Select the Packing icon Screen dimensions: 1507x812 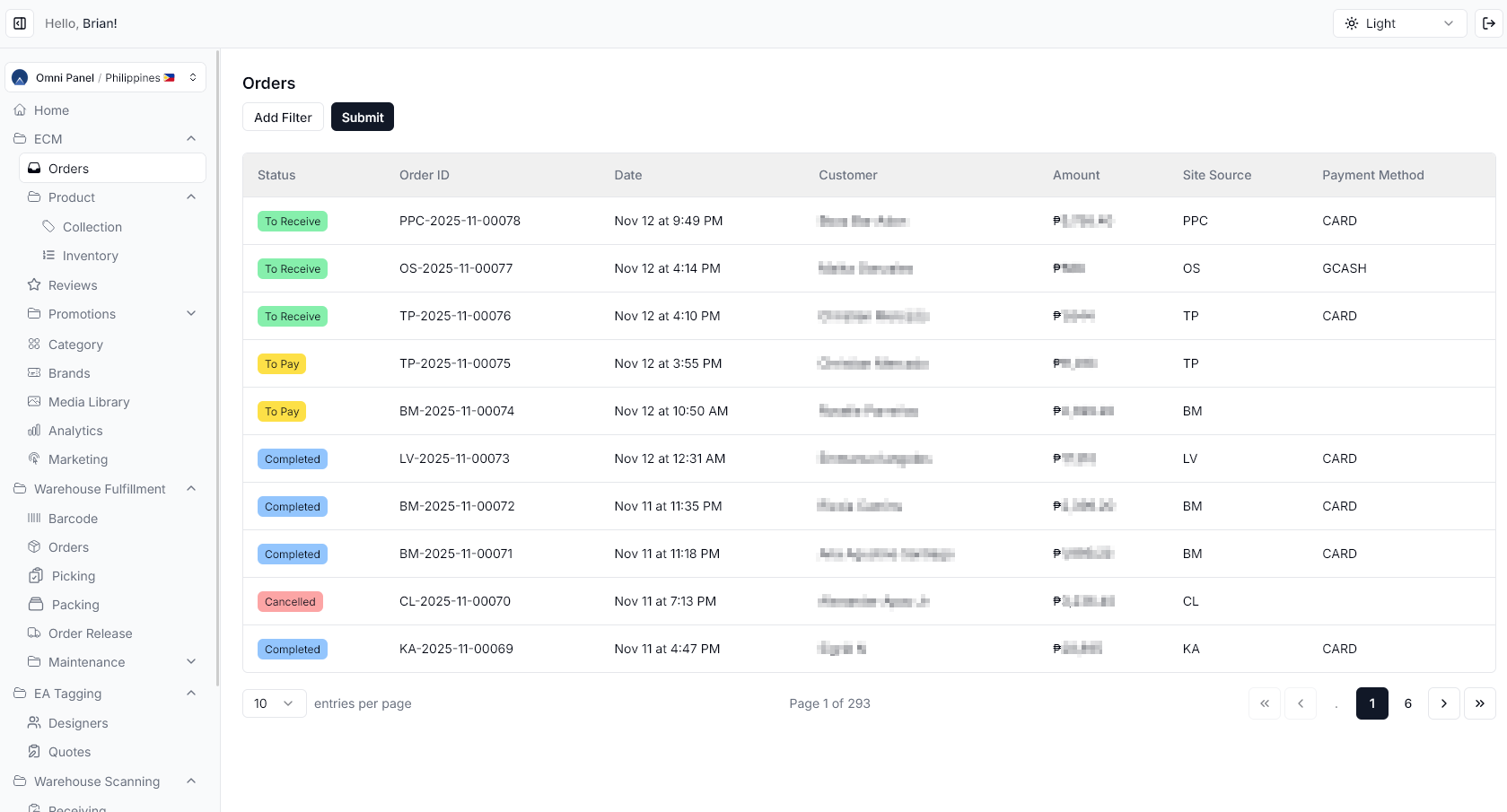point(34,604)
